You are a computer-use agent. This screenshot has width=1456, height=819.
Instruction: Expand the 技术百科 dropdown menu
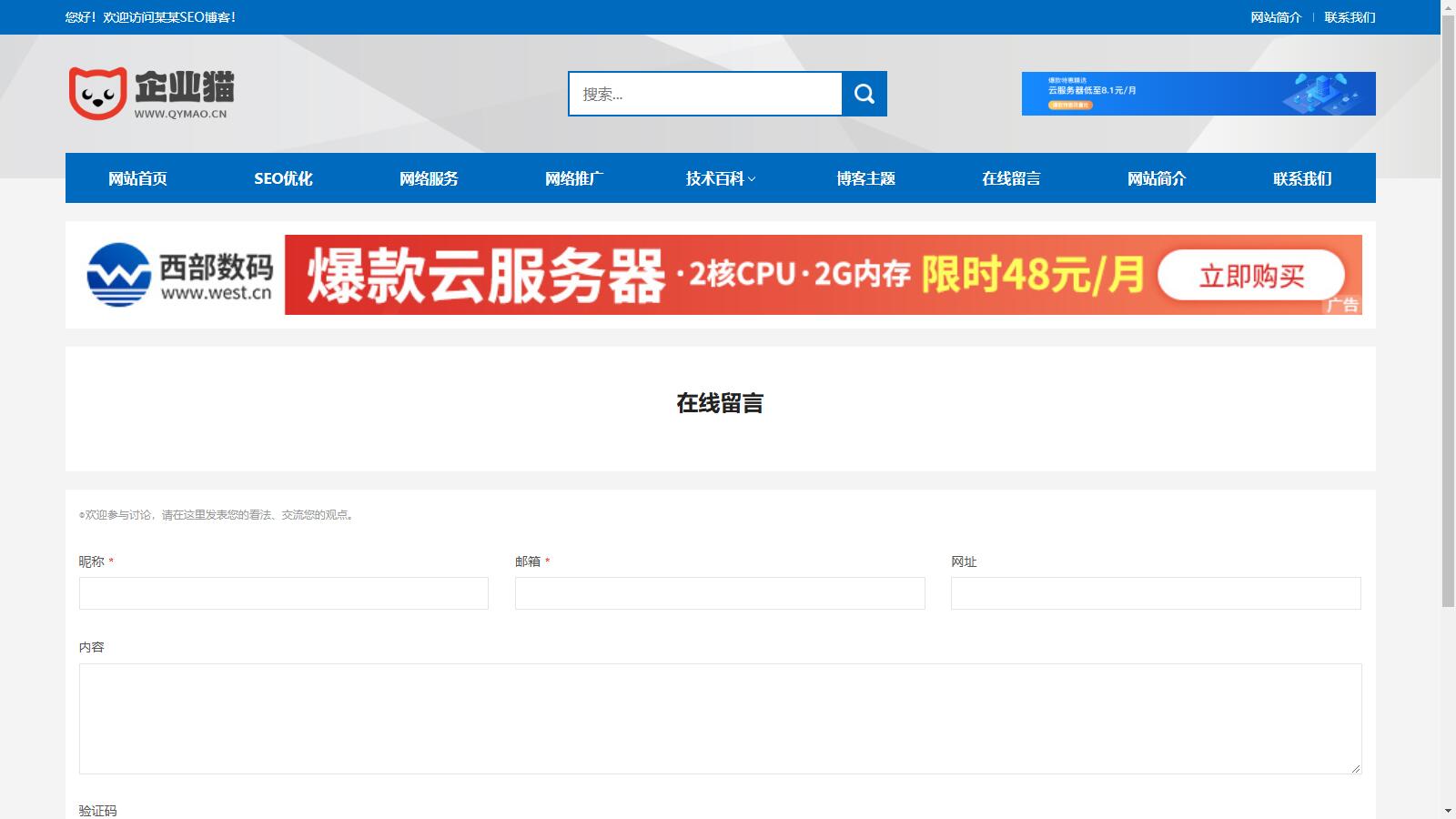(720, 178)
